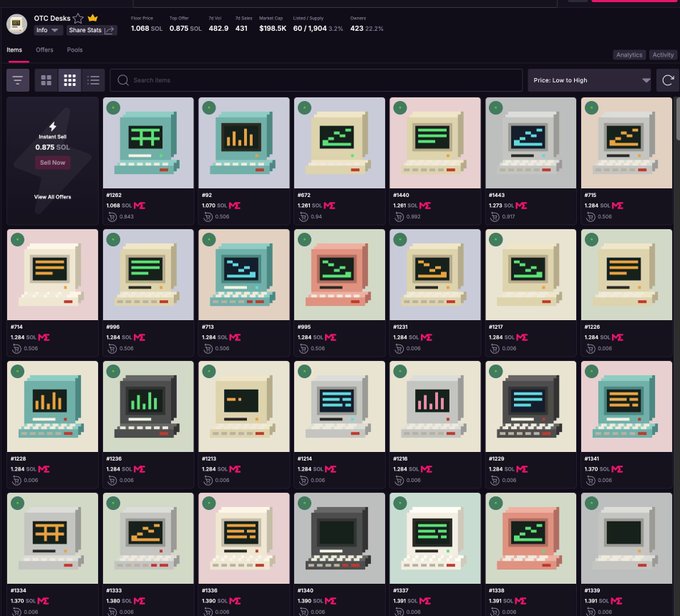Click the Magic Eden logo on item #1236

[140, 469]
